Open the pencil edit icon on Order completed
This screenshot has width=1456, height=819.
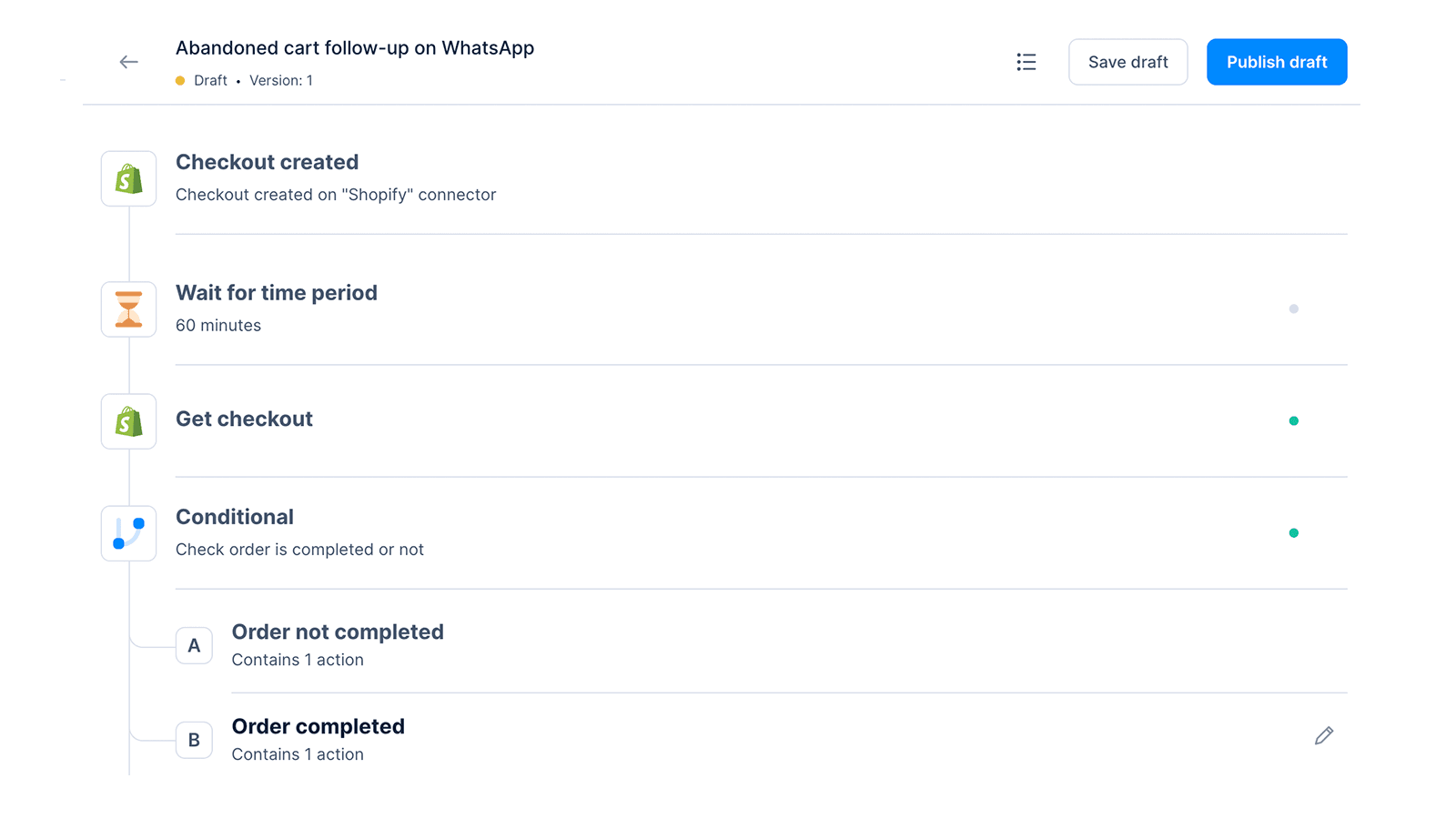1324,734
